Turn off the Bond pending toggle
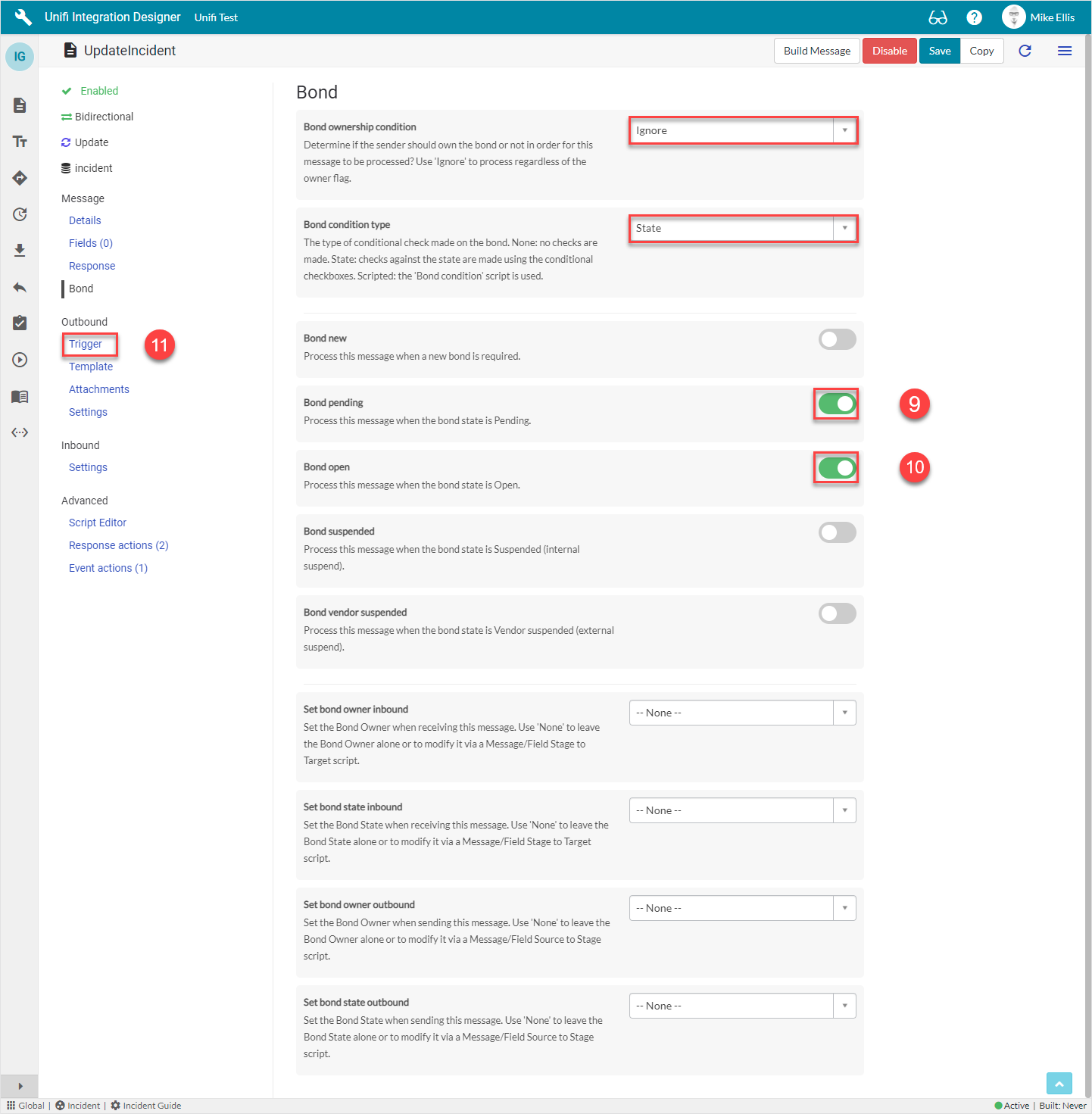Viewport: 1092px width, 1114px height. click(x=837, y=404)
